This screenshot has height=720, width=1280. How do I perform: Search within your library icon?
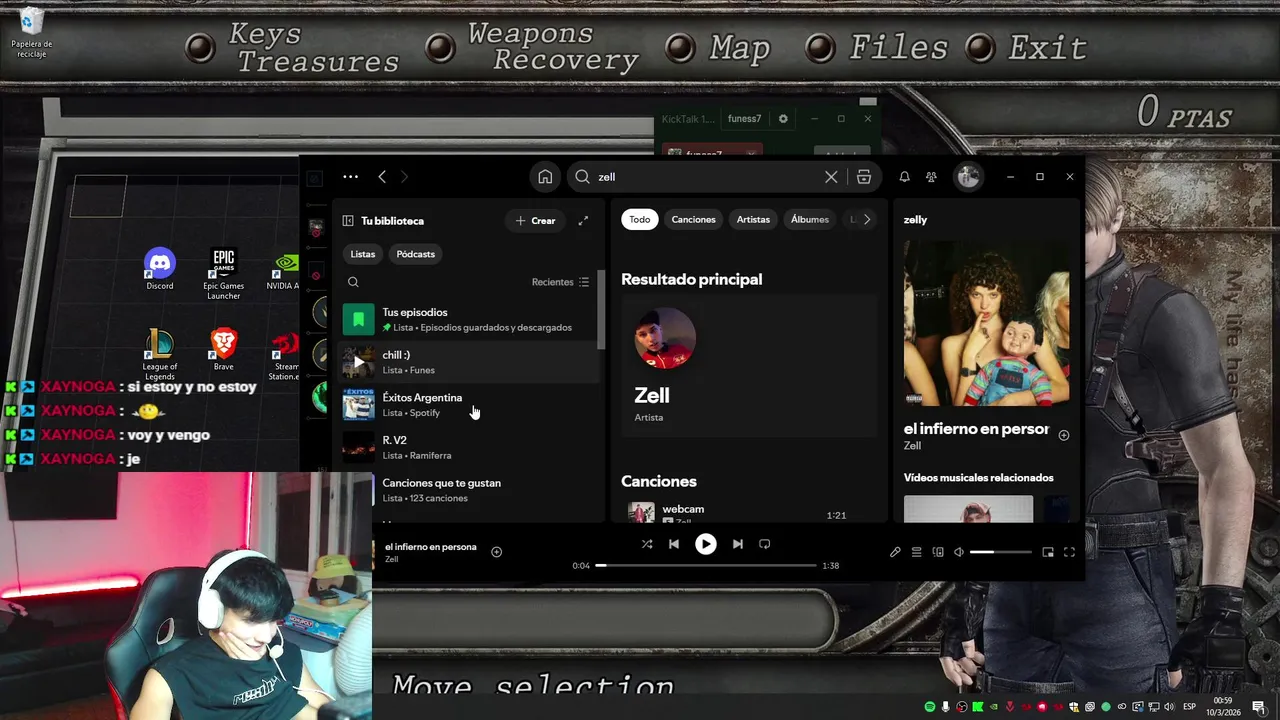coord(353,282)
